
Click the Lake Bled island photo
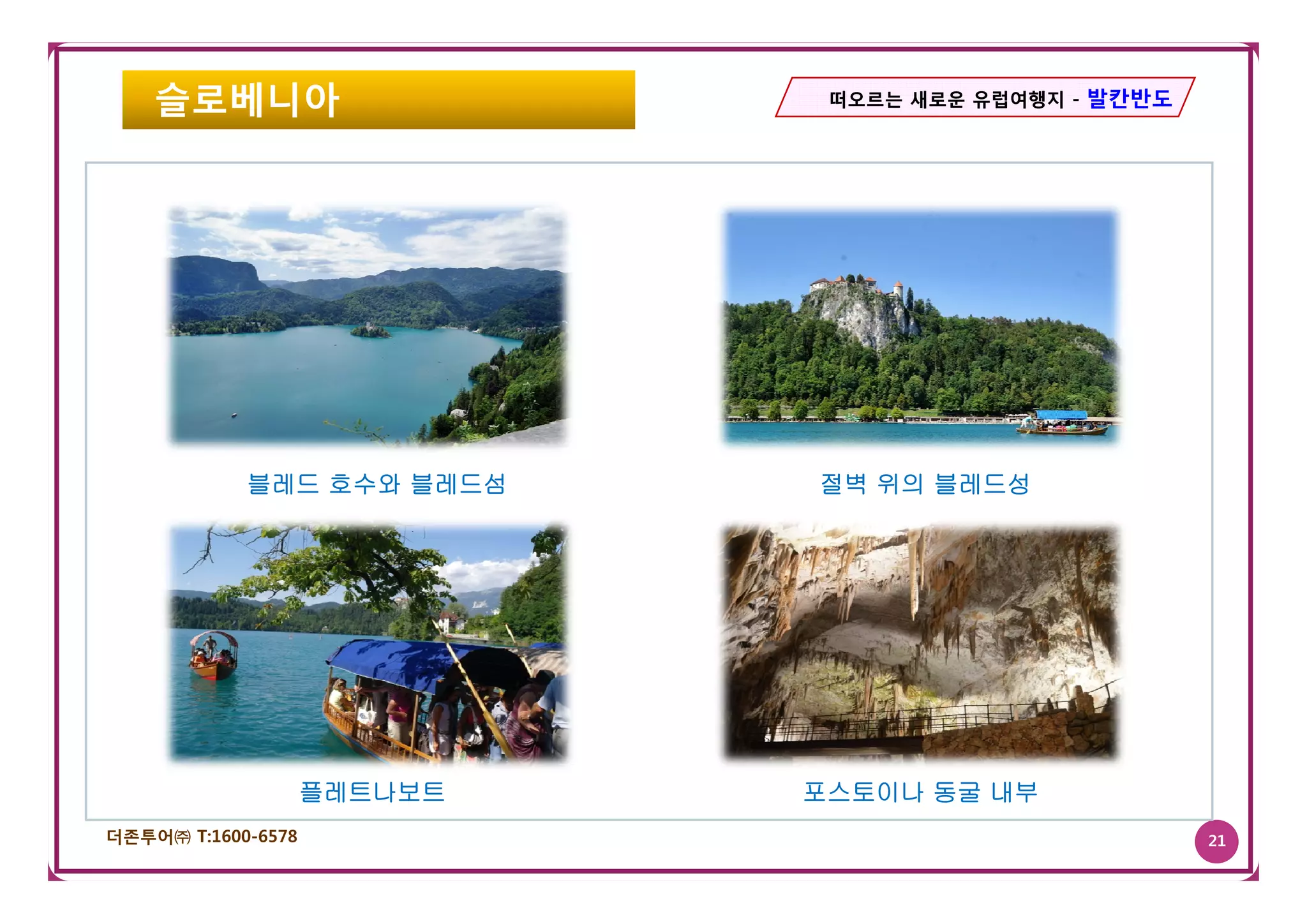(368, 325)
